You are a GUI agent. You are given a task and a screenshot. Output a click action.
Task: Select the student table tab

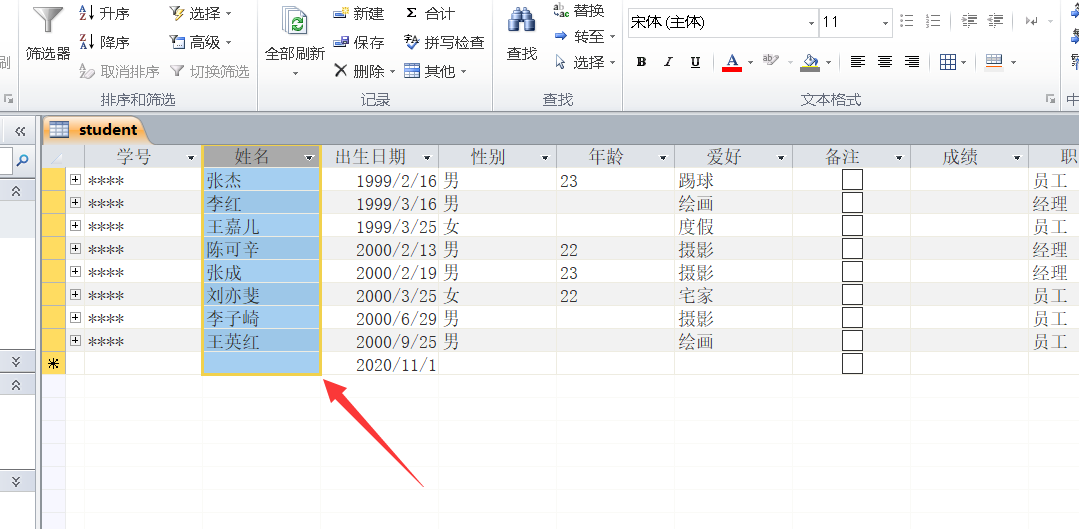95,129
